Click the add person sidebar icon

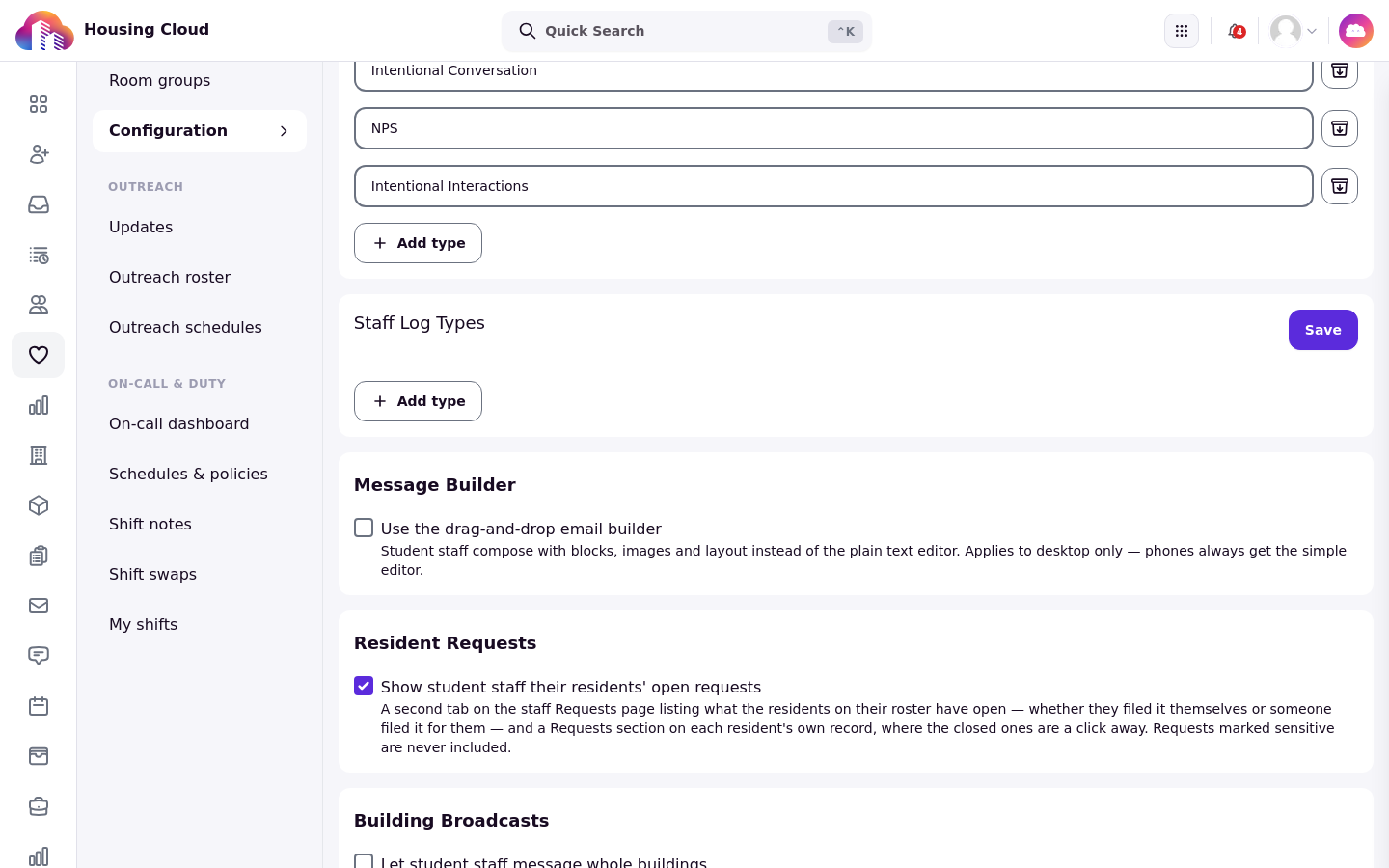pos(39,154)
